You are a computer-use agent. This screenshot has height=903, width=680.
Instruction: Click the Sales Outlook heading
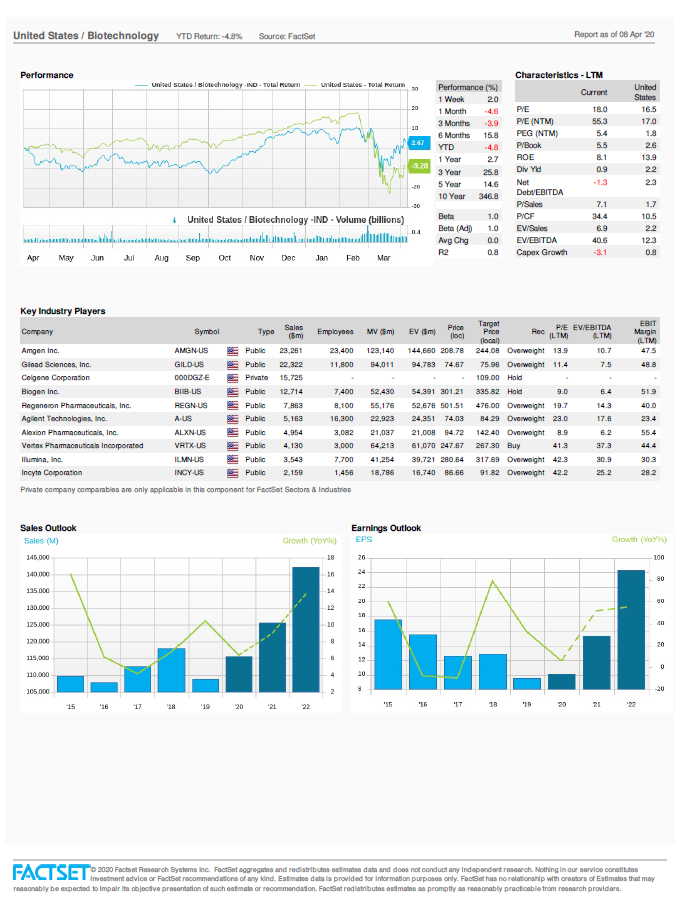tap(48, 528)
